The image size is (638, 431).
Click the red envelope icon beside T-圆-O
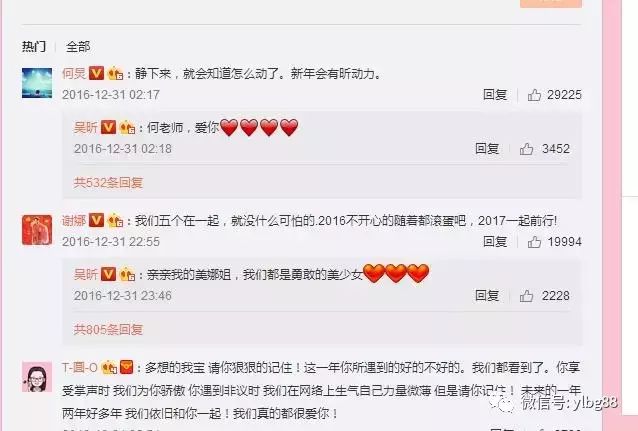[127, 368]
